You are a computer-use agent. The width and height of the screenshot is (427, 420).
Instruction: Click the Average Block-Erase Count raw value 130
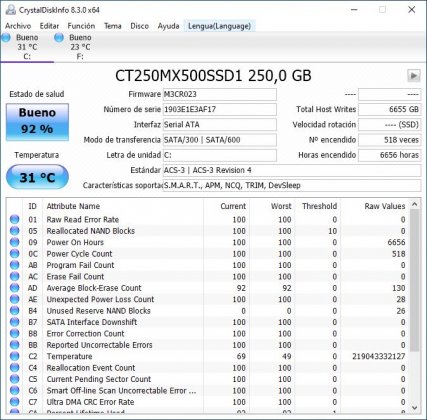[x=399, y=288]
